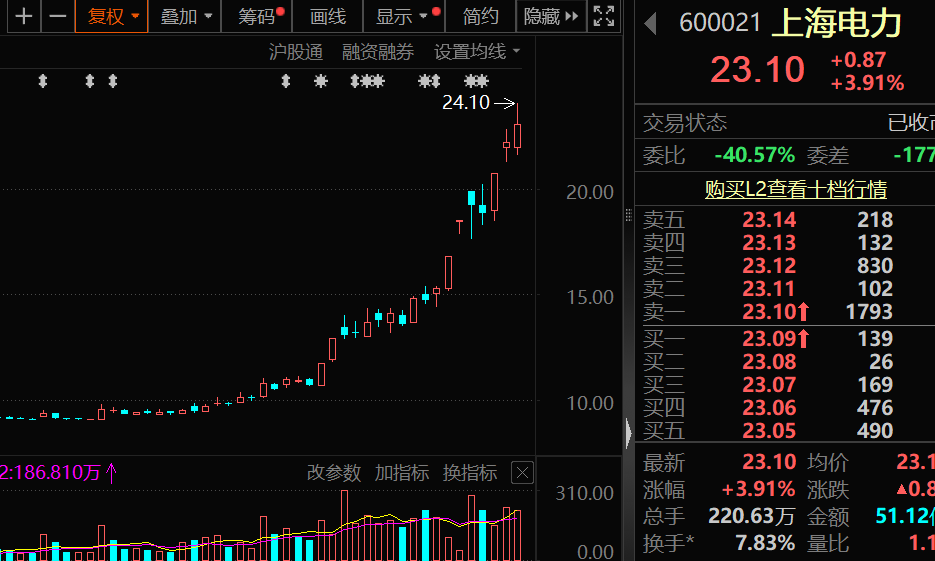Screen dimensions: 935x561
Task: Toggle the 筹码 chip distribution view
Action: click(x=258, y=16)
